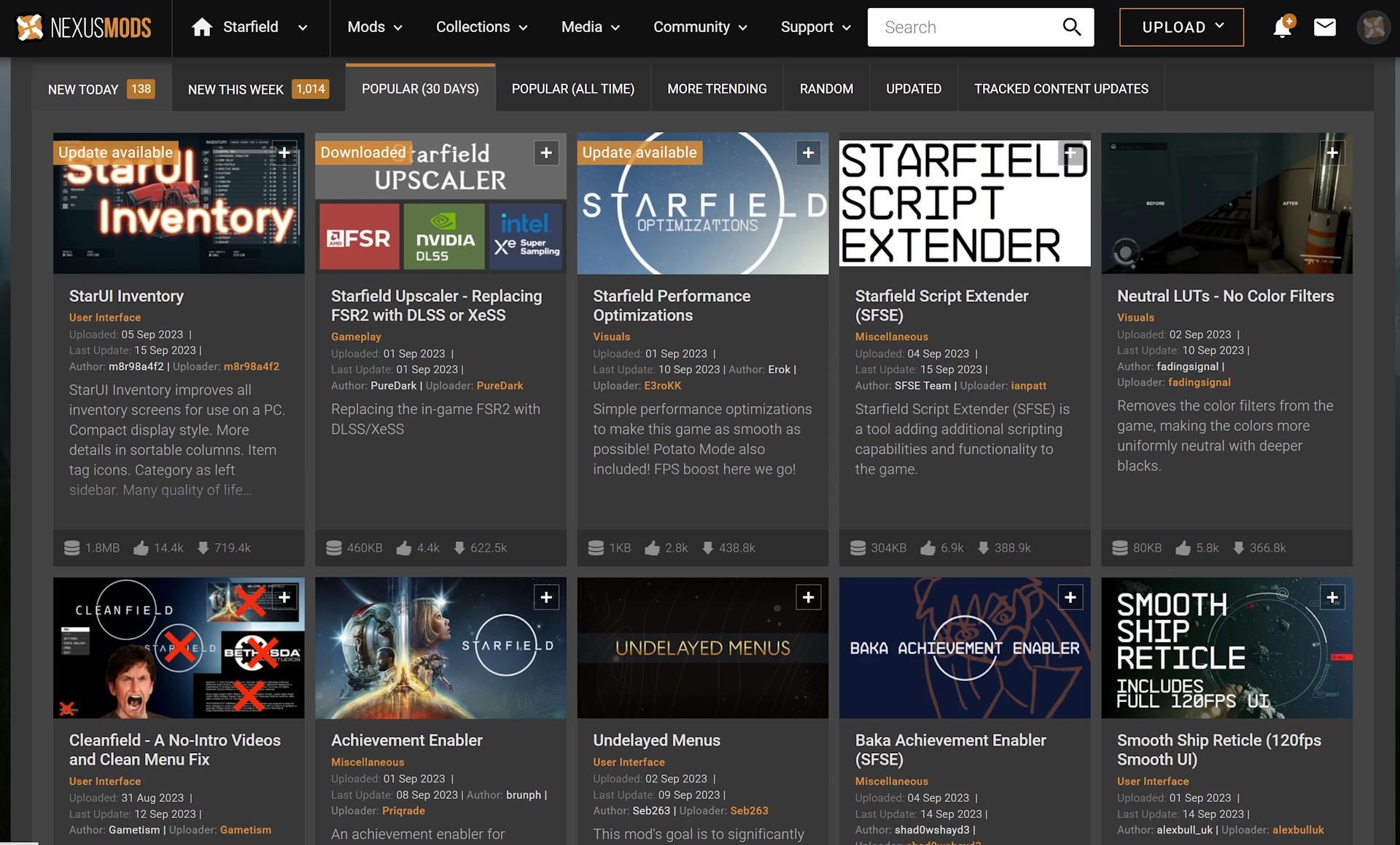Image resolution: width=1400 pixels, height=845 pixels.
Task: Open the Collections dropdown menu
Action: pyautogui.click(x=481, y=28)
